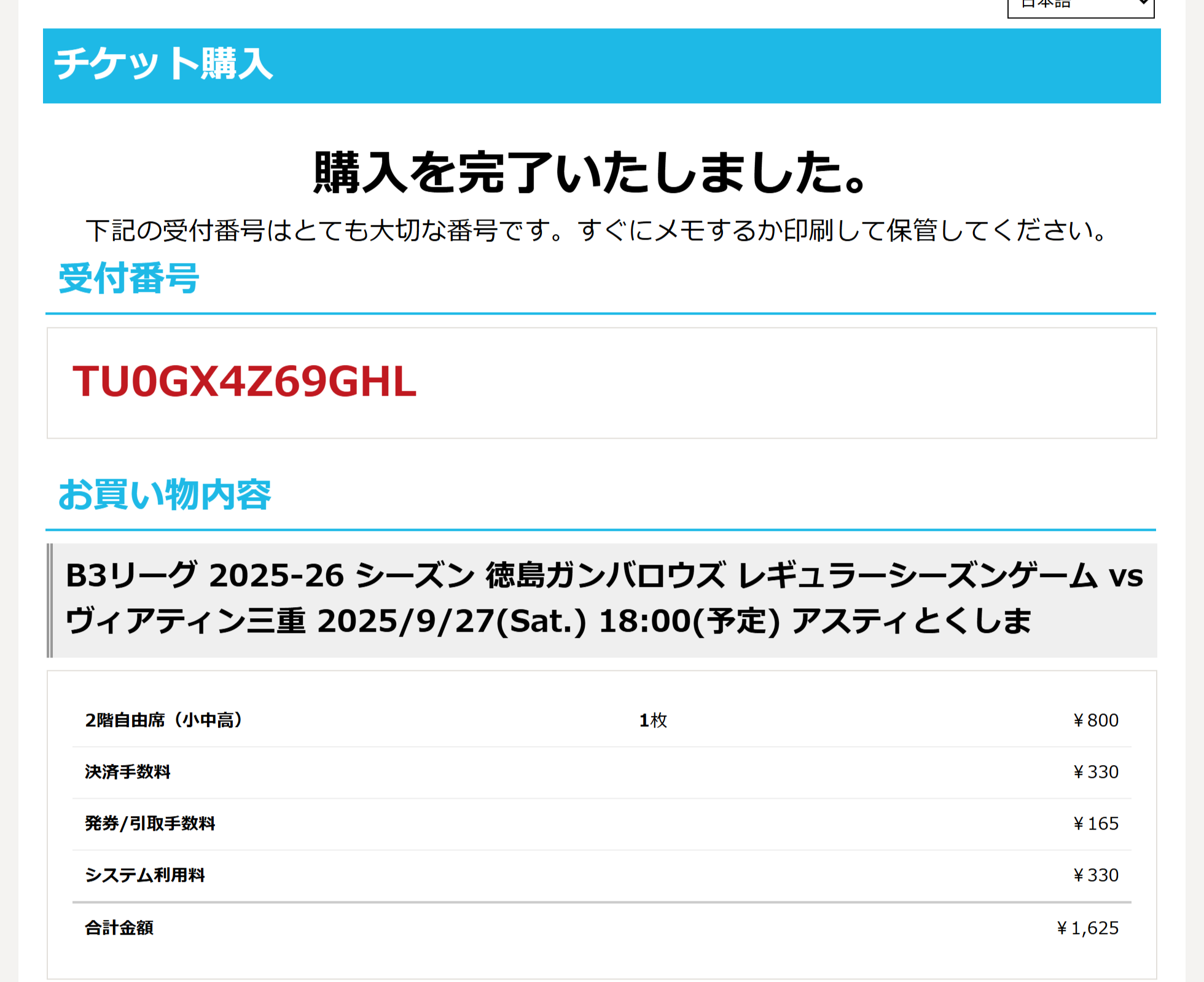Click the 発券/引取手数料 row label
Viewport: 1204px width, 982px height.
click(x=150, y=823)
